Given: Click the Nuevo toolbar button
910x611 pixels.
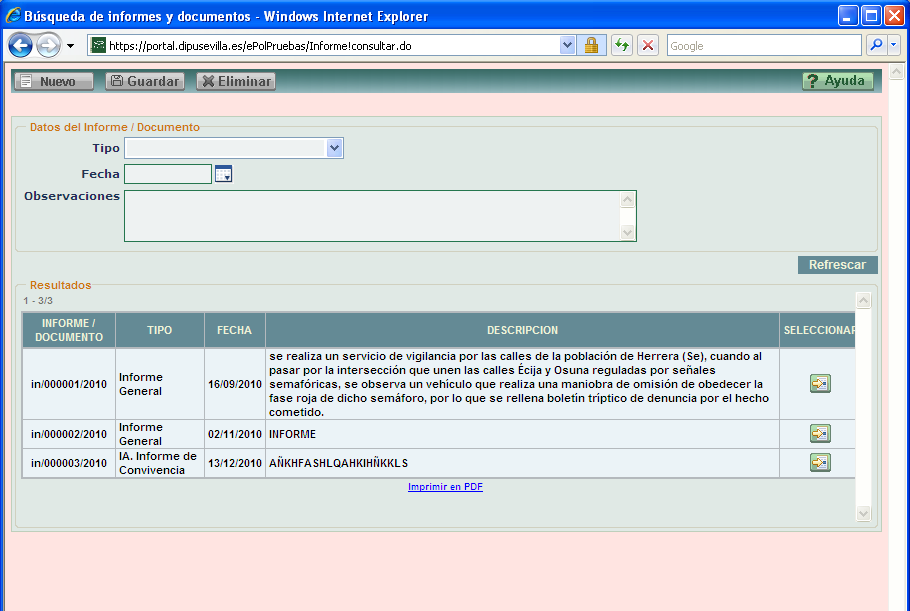Looking at the screenshot, I should (53, 81).
